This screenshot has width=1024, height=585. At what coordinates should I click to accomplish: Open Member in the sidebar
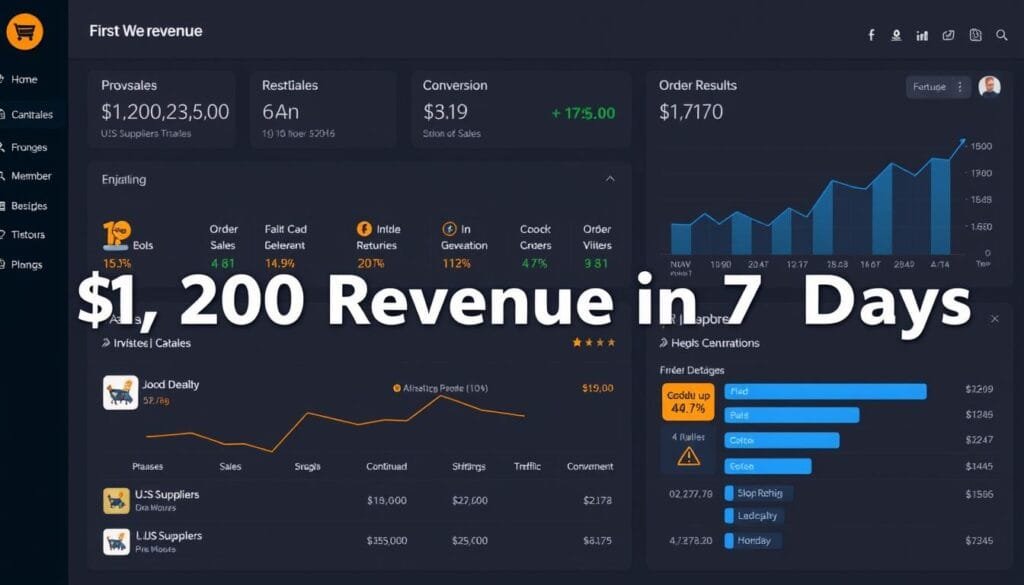[x=31, y=176]
